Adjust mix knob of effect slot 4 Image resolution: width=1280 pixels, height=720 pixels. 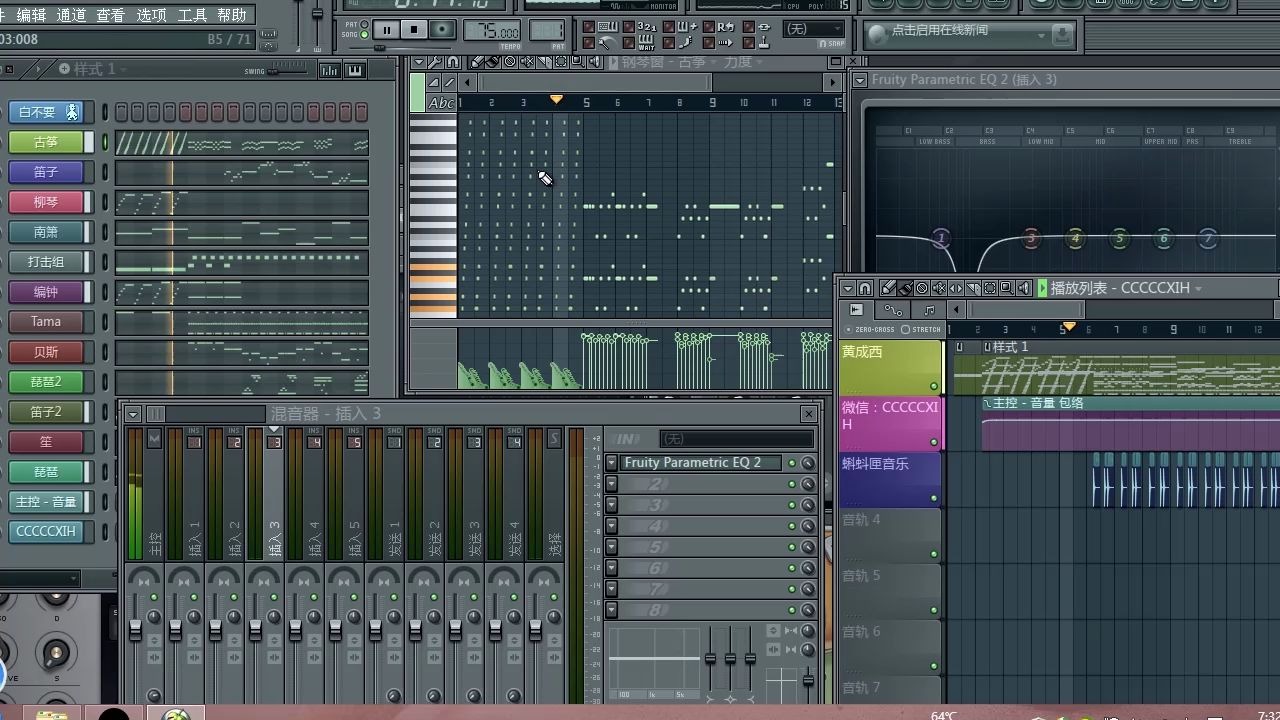(x=808, y=526)
